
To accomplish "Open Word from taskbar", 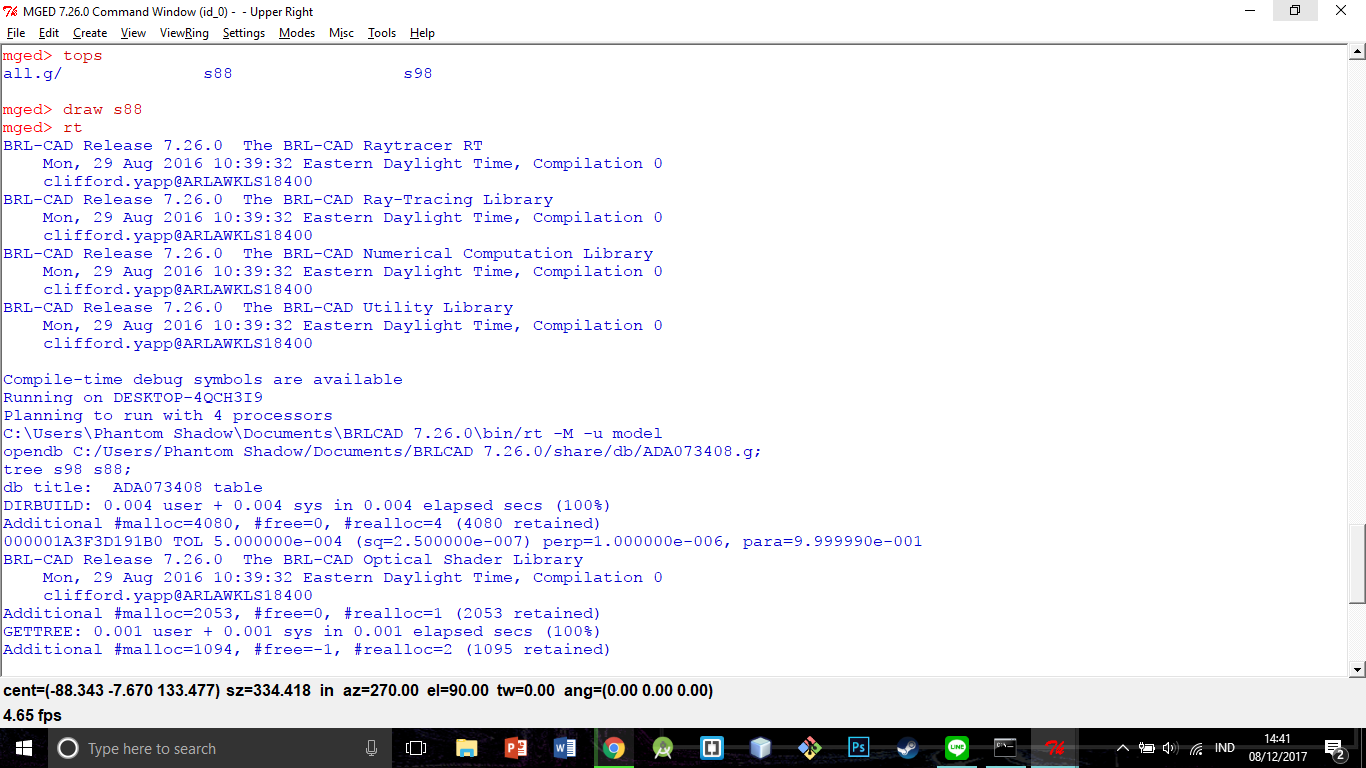I will pos(564,748).
